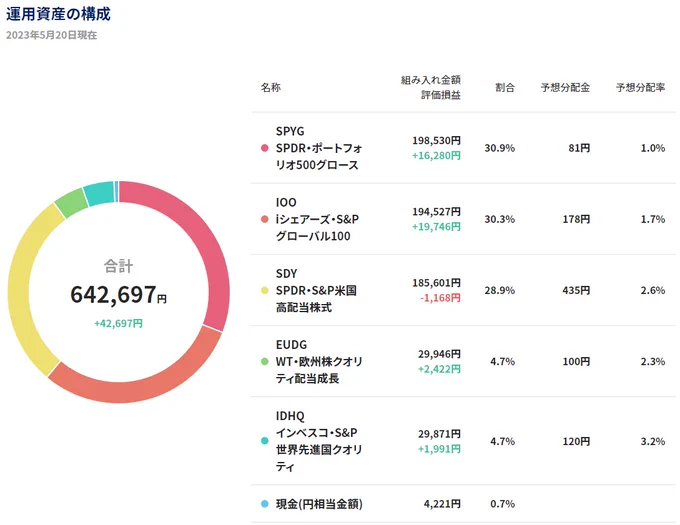
Task: Click the 割合 column header
Action: coord(505,87)
